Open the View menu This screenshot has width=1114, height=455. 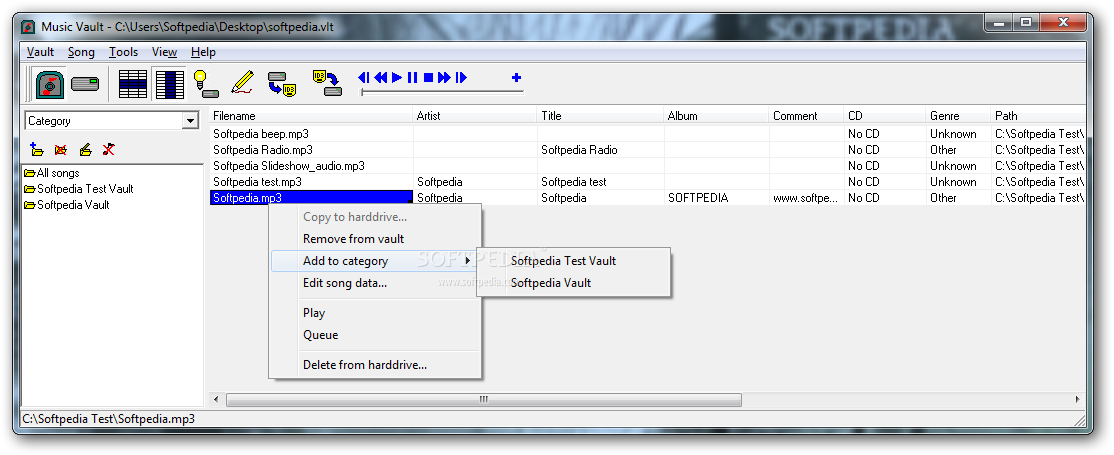164,52
